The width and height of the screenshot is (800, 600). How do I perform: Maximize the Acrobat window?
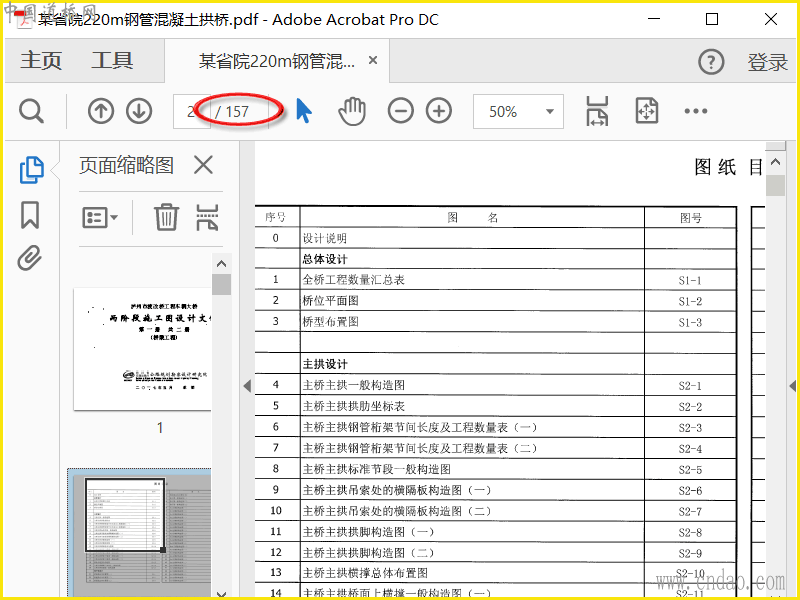point(712,19)
